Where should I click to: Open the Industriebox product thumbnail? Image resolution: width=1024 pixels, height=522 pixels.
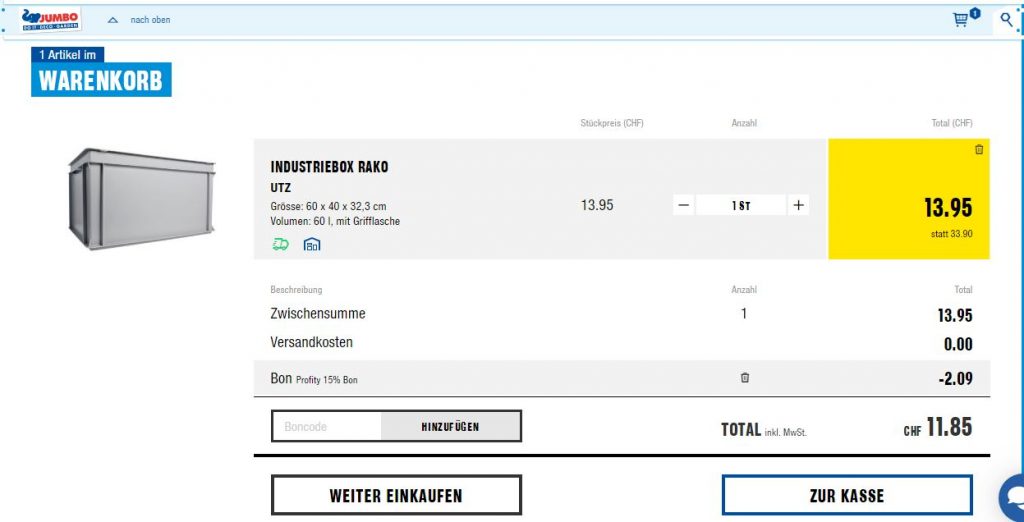tap(141, 199)
